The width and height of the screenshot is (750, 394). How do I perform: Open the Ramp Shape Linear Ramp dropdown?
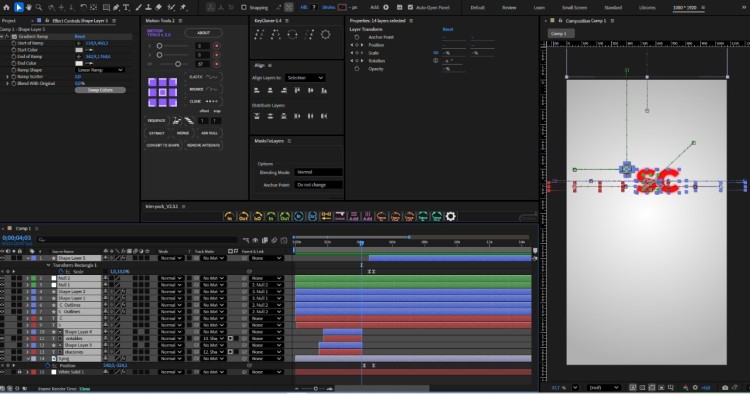click(x=100, y=70)
